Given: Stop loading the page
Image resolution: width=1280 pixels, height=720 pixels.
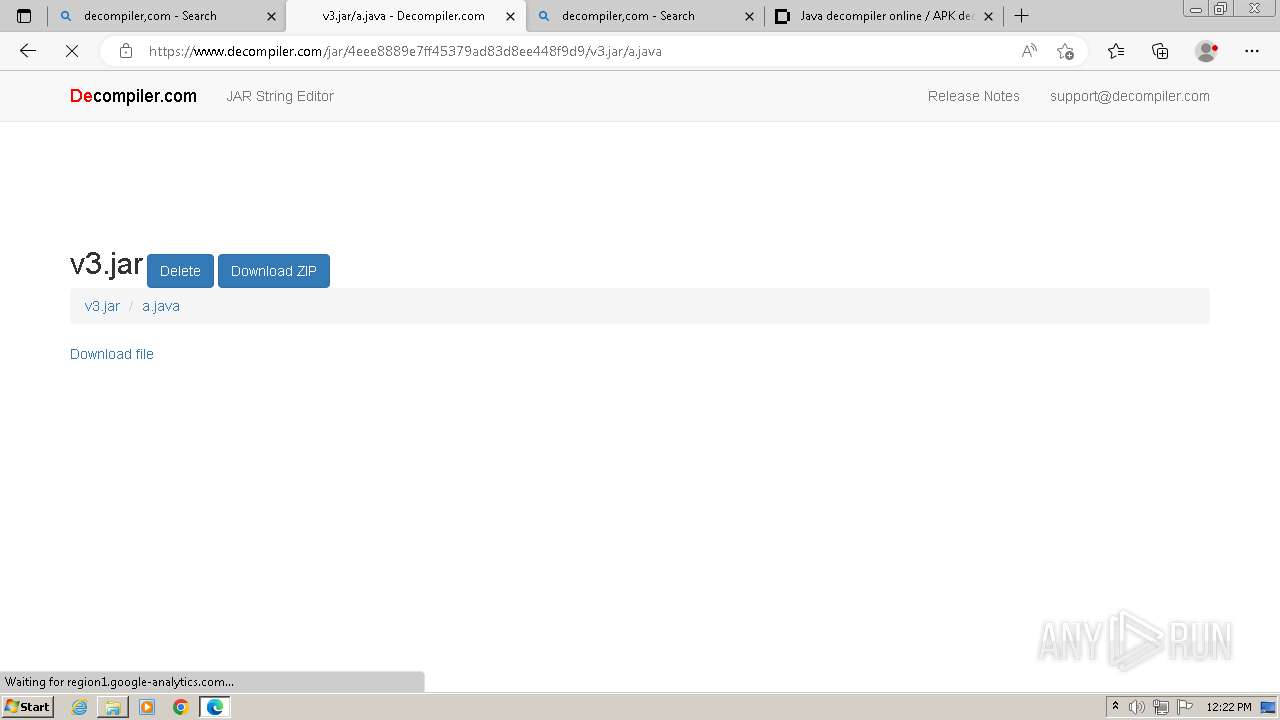Looking at the screenshot, I should 72,51.
